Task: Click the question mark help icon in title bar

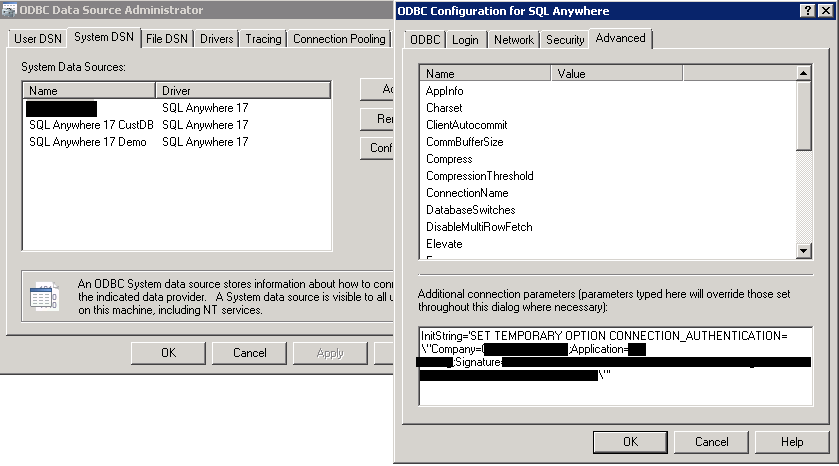Action: (808, 11)
